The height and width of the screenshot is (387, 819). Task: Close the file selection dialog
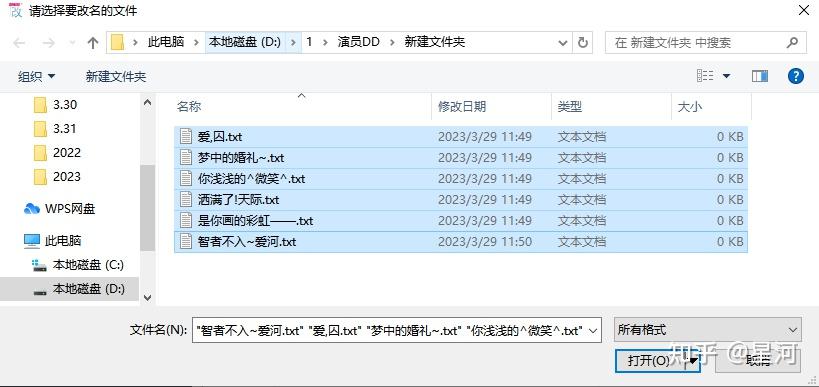[x=804, y=10]
